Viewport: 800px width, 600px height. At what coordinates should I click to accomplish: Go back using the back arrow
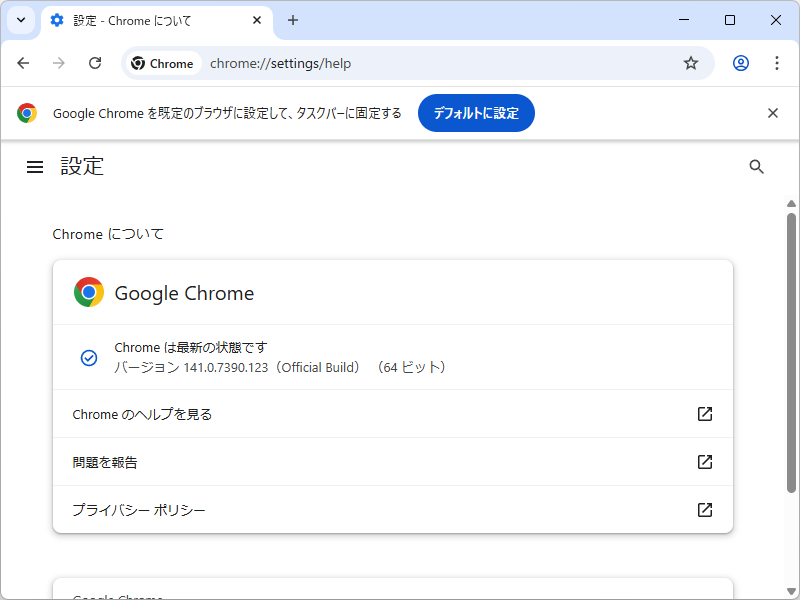(x=23, y=62)
